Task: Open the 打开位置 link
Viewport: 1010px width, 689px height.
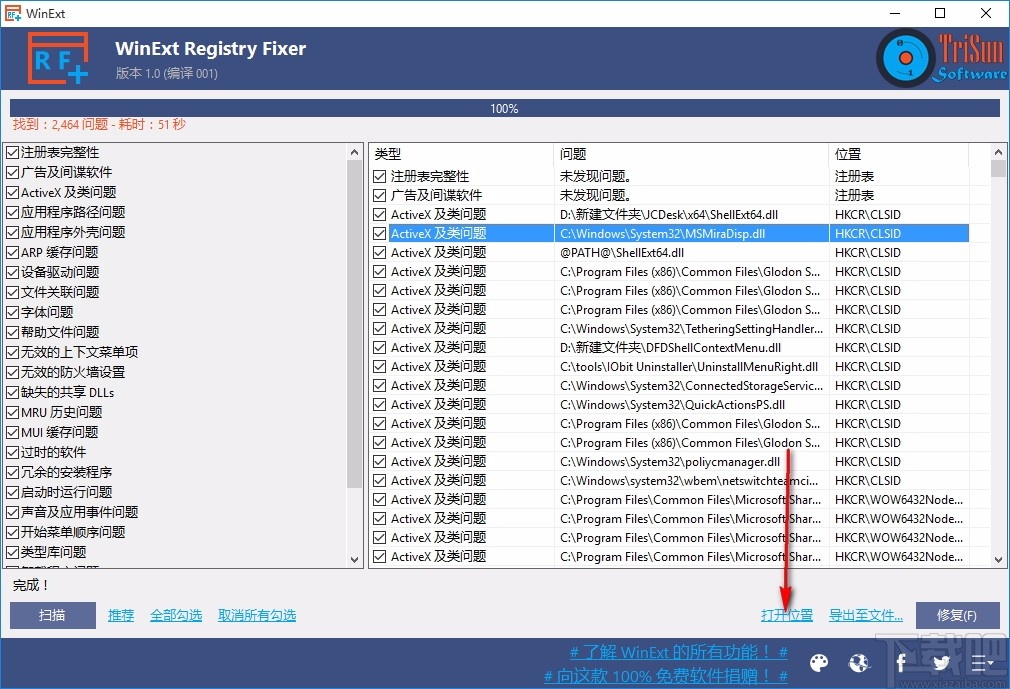Action: click(787, 614)
